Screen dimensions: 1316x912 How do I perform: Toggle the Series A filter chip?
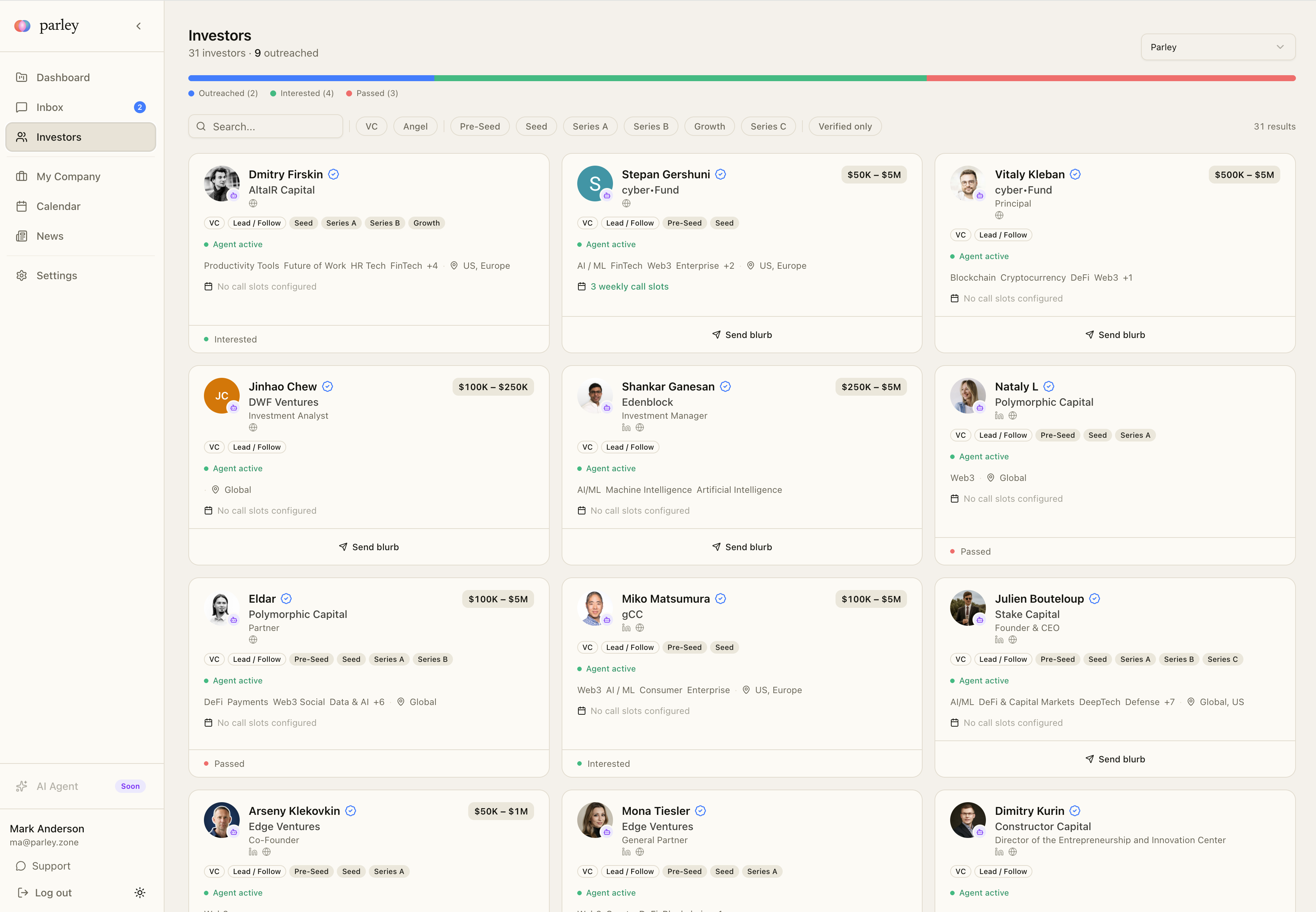(x=590, y=126)
